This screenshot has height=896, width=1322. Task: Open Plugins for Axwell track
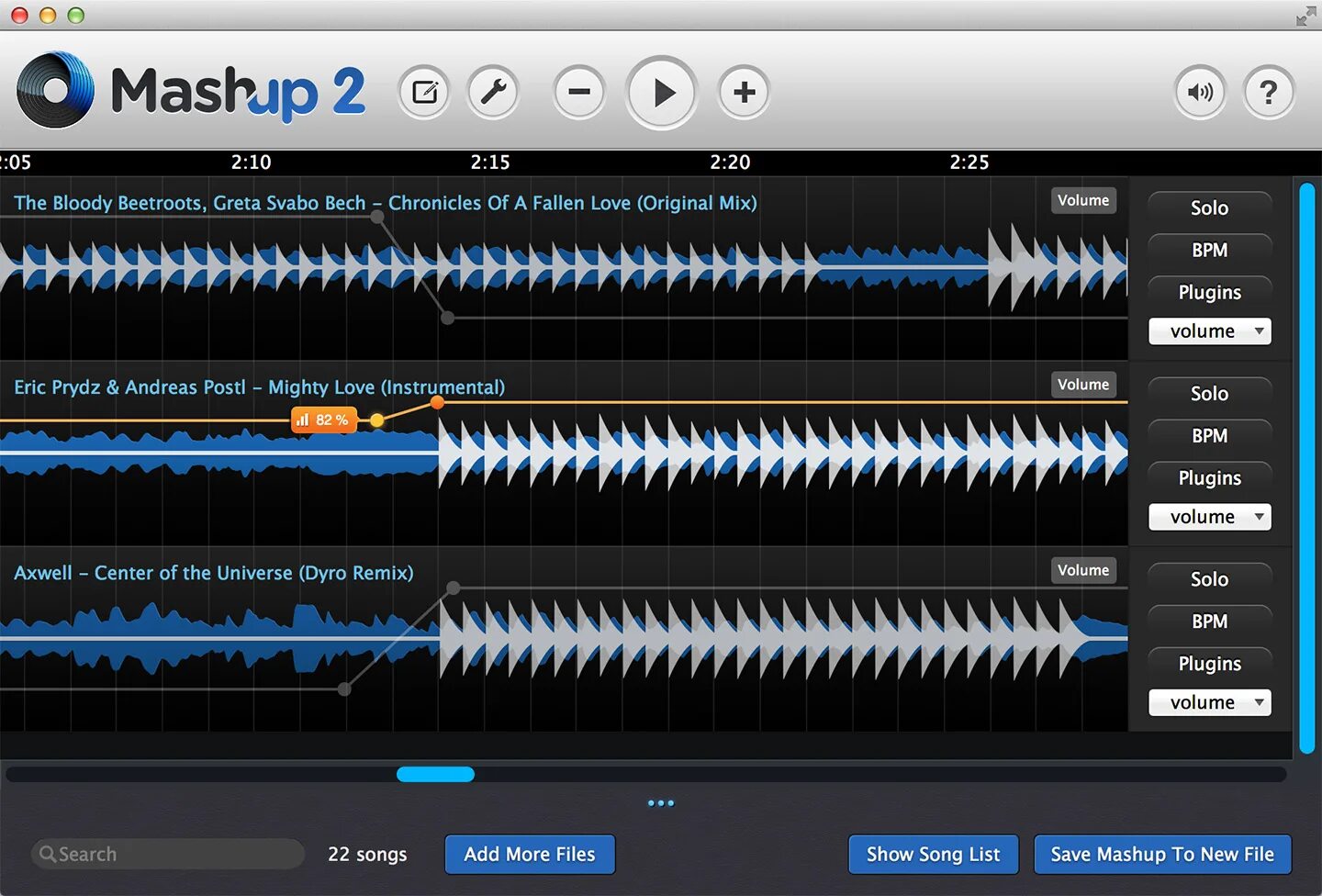click(1209, 664)
